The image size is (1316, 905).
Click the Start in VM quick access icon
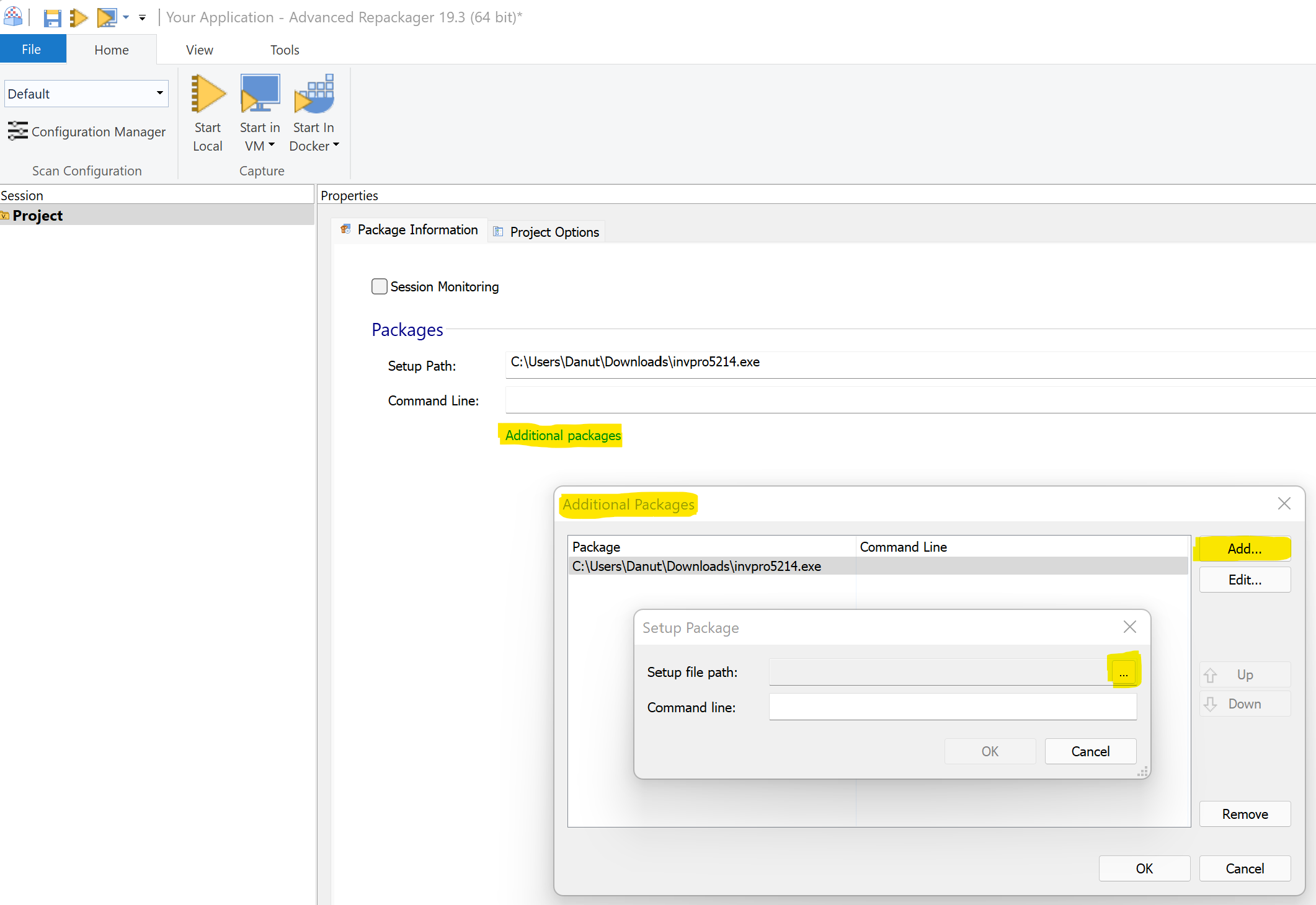107,17
